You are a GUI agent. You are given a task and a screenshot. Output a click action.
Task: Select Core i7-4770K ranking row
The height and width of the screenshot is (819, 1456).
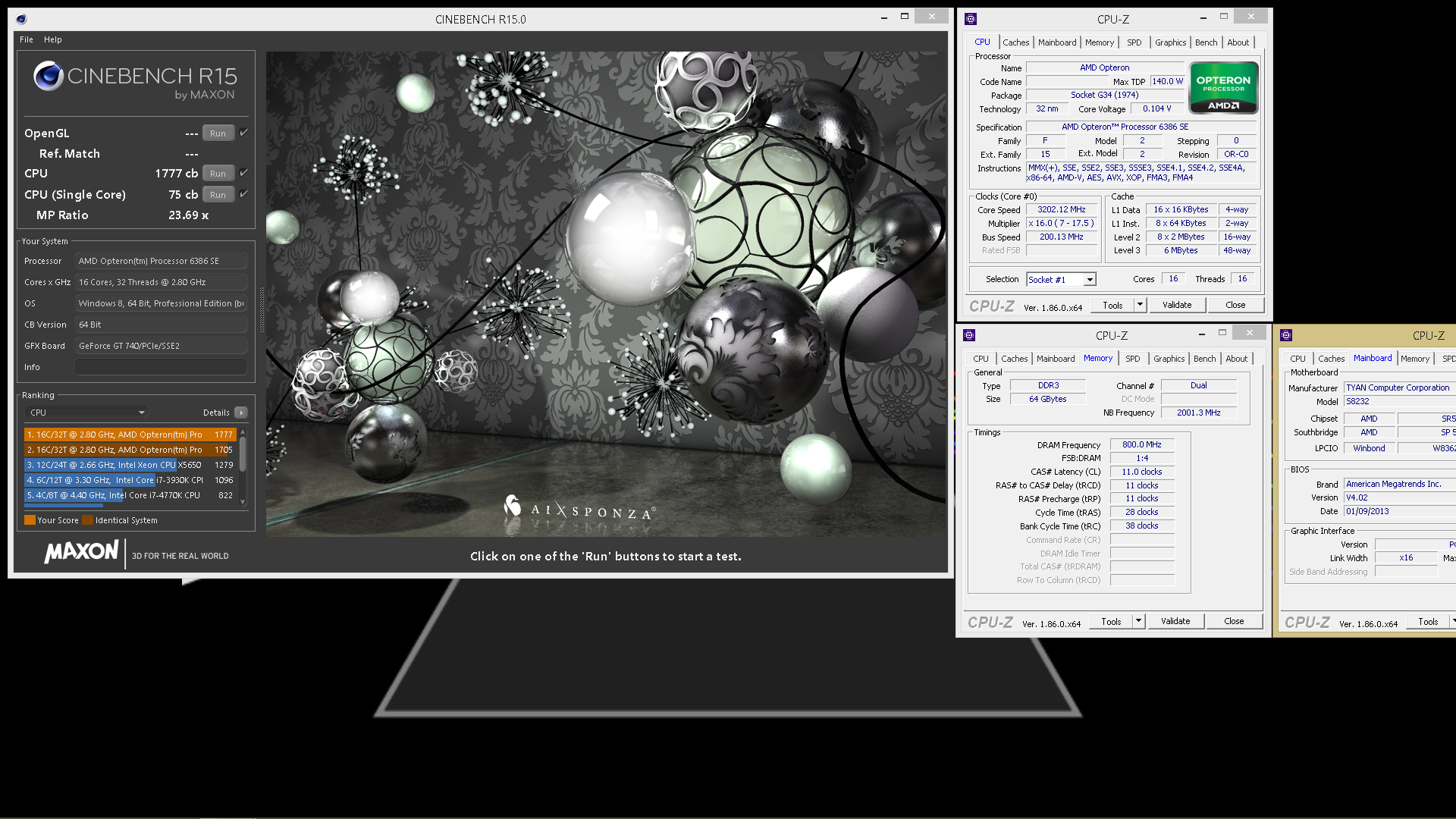pos(130,495)
